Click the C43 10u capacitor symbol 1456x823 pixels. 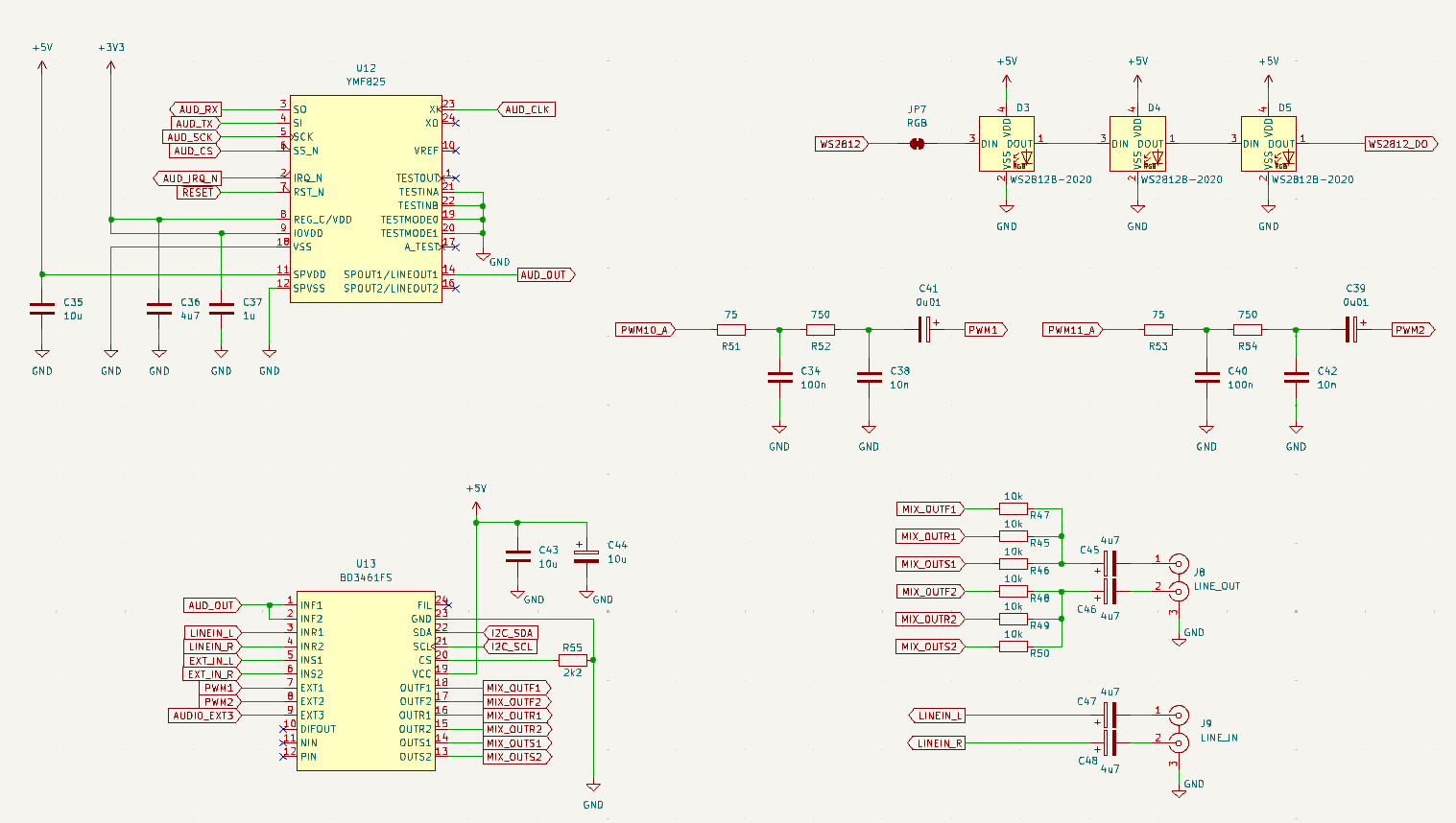(517, 557)
